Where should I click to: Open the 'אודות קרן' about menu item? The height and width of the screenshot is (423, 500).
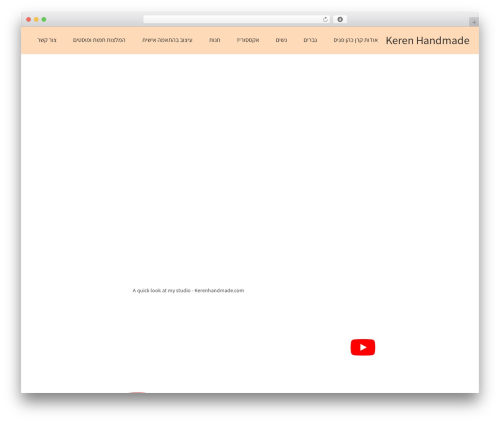[356, 40]
